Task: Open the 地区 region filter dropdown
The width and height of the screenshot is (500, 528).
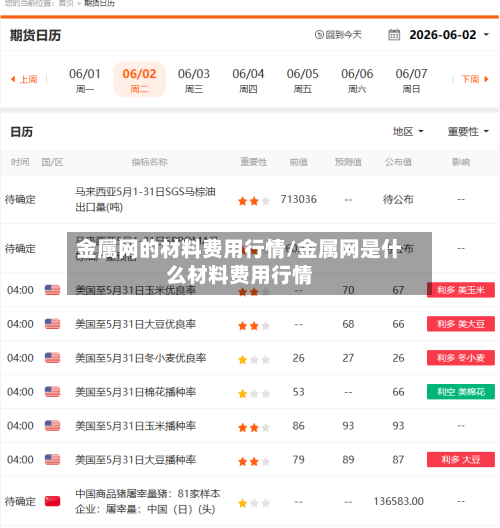Action: point(408,131)
